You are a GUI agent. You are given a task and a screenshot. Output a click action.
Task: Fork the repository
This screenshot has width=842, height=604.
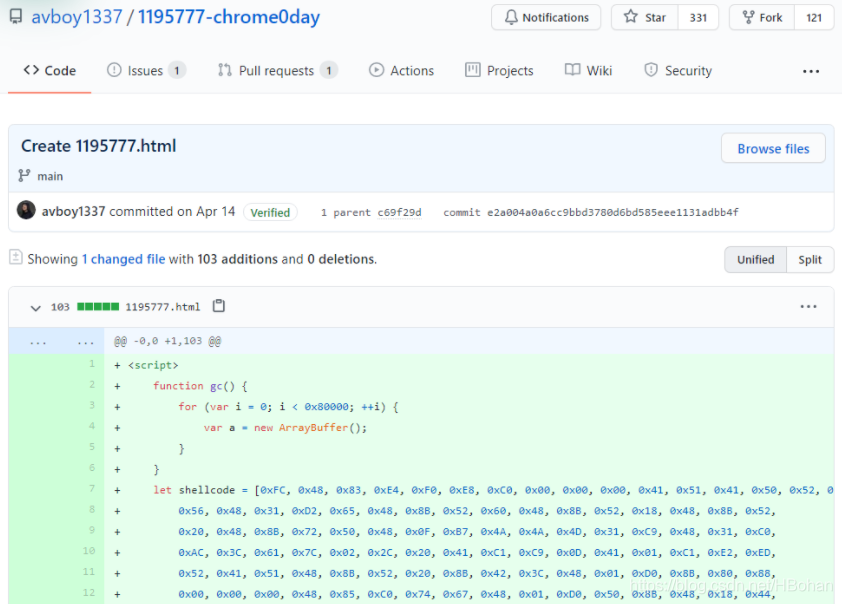coord(762,17)
